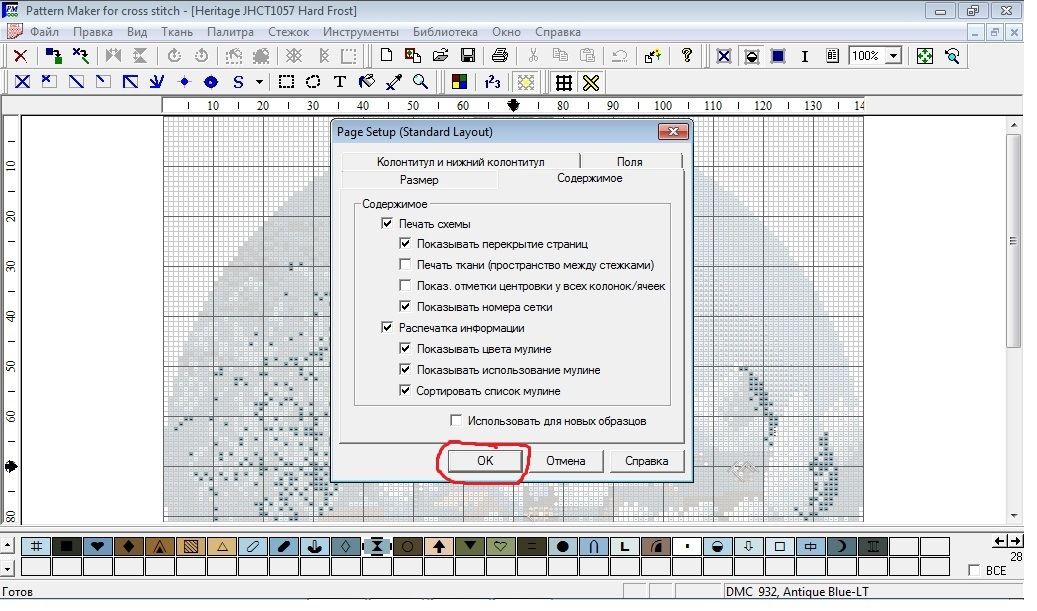Enable Печать ткани checkbox

point(405,265)
